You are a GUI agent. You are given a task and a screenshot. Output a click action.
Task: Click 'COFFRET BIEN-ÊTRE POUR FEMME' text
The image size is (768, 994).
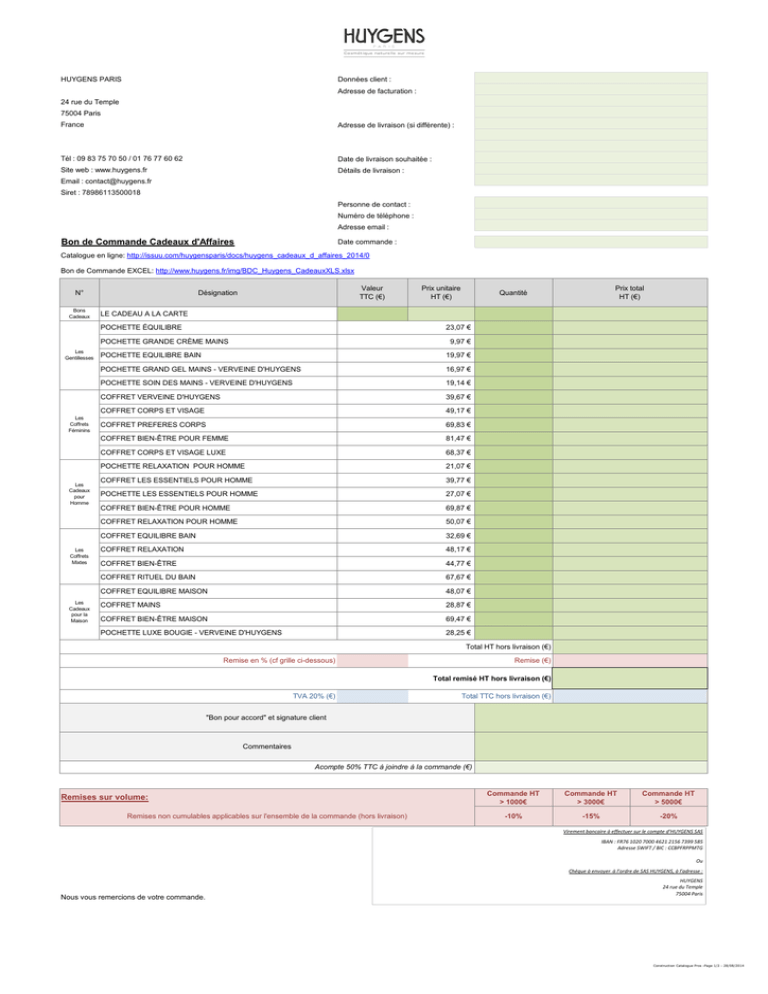tap(164, 438)
